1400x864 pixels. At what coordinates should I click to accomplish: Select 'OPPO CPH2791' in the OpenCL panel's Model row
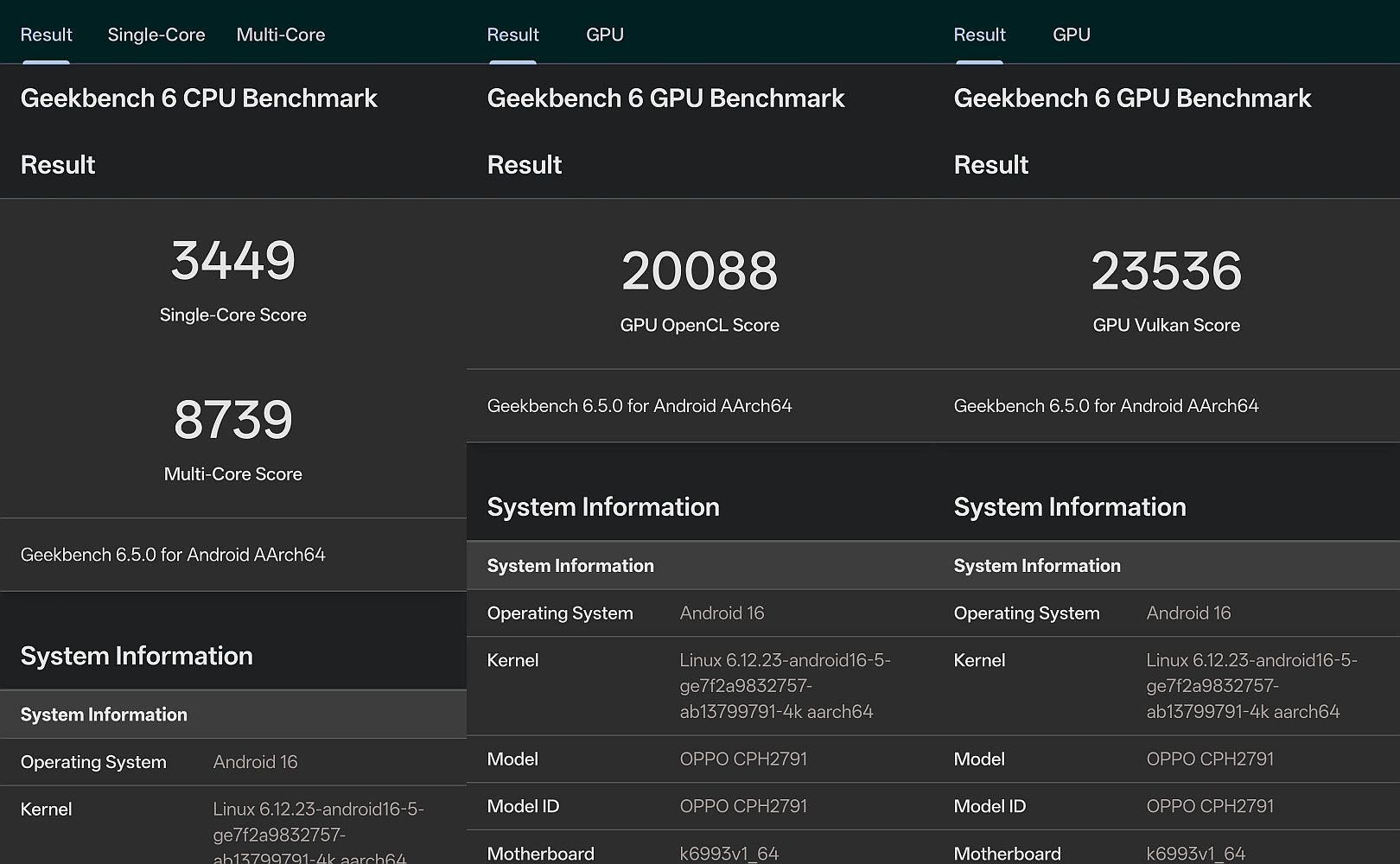pos(743,759)
